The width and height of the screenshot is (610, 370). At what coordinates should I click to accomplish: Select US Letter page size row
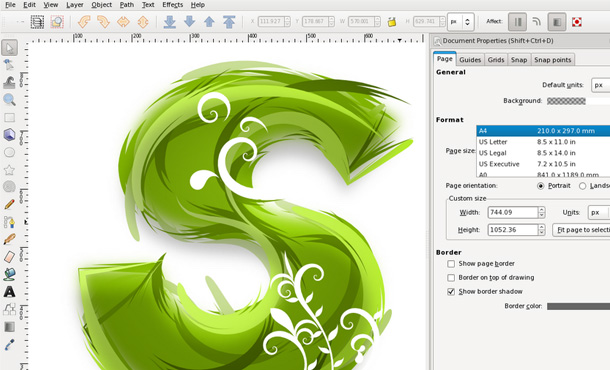[x=543, y=142]
